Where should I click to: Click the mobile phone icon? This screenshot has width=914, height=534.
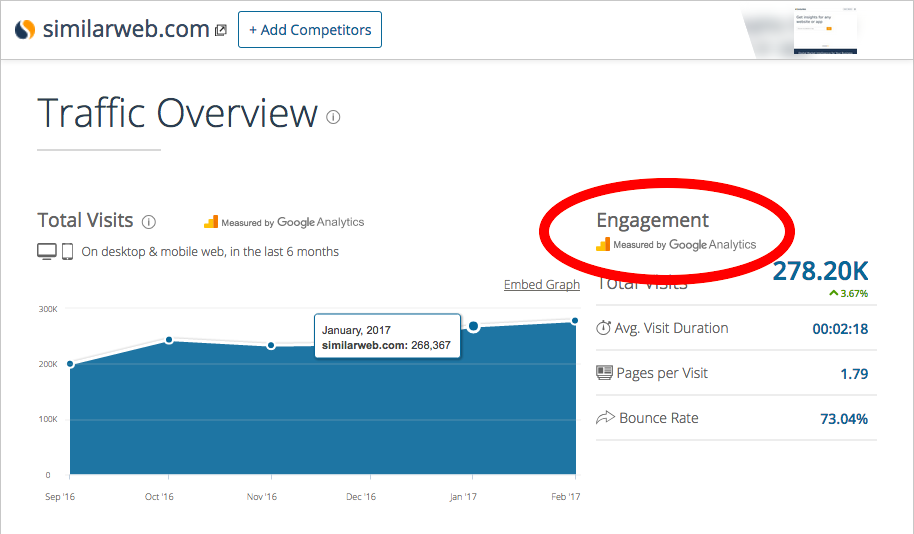coord(67,251)
